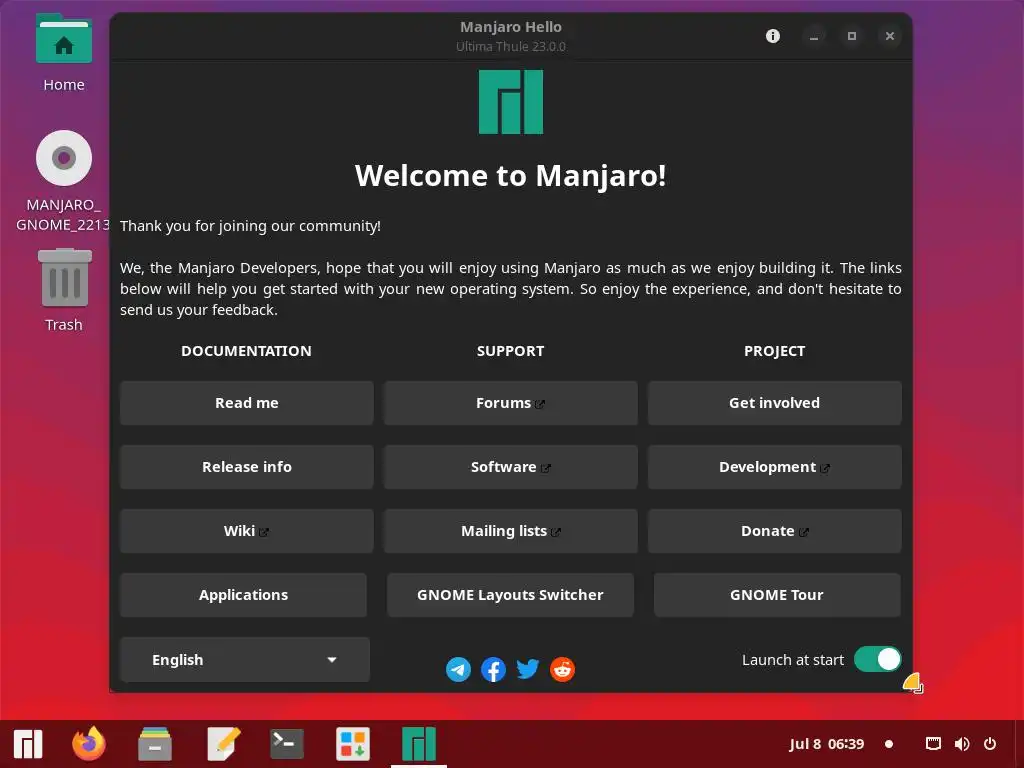Launch Firefox from the taskbar
The width and height of the screenshot is (1024, 768).
(x=89, y=744)
